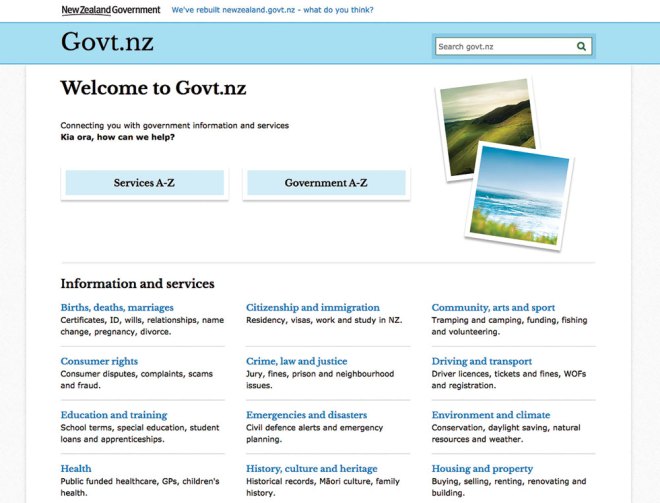This screenshot has height=503, width=660.
Task: Click the New Zealand Government logo
Action: [x=111, y=10]
